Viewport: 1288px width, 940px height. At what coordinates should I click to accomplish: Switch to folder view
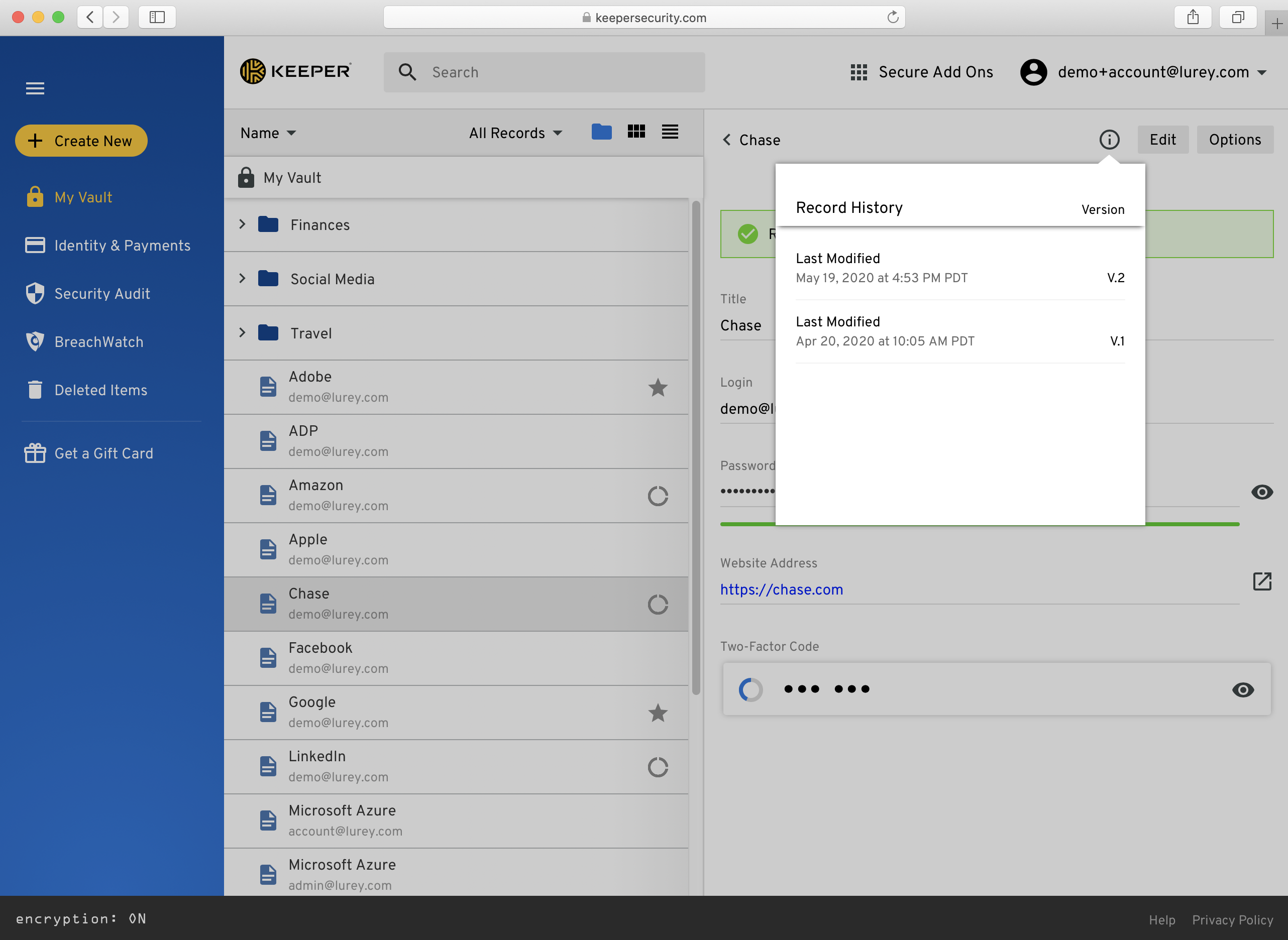coord(601,132)
